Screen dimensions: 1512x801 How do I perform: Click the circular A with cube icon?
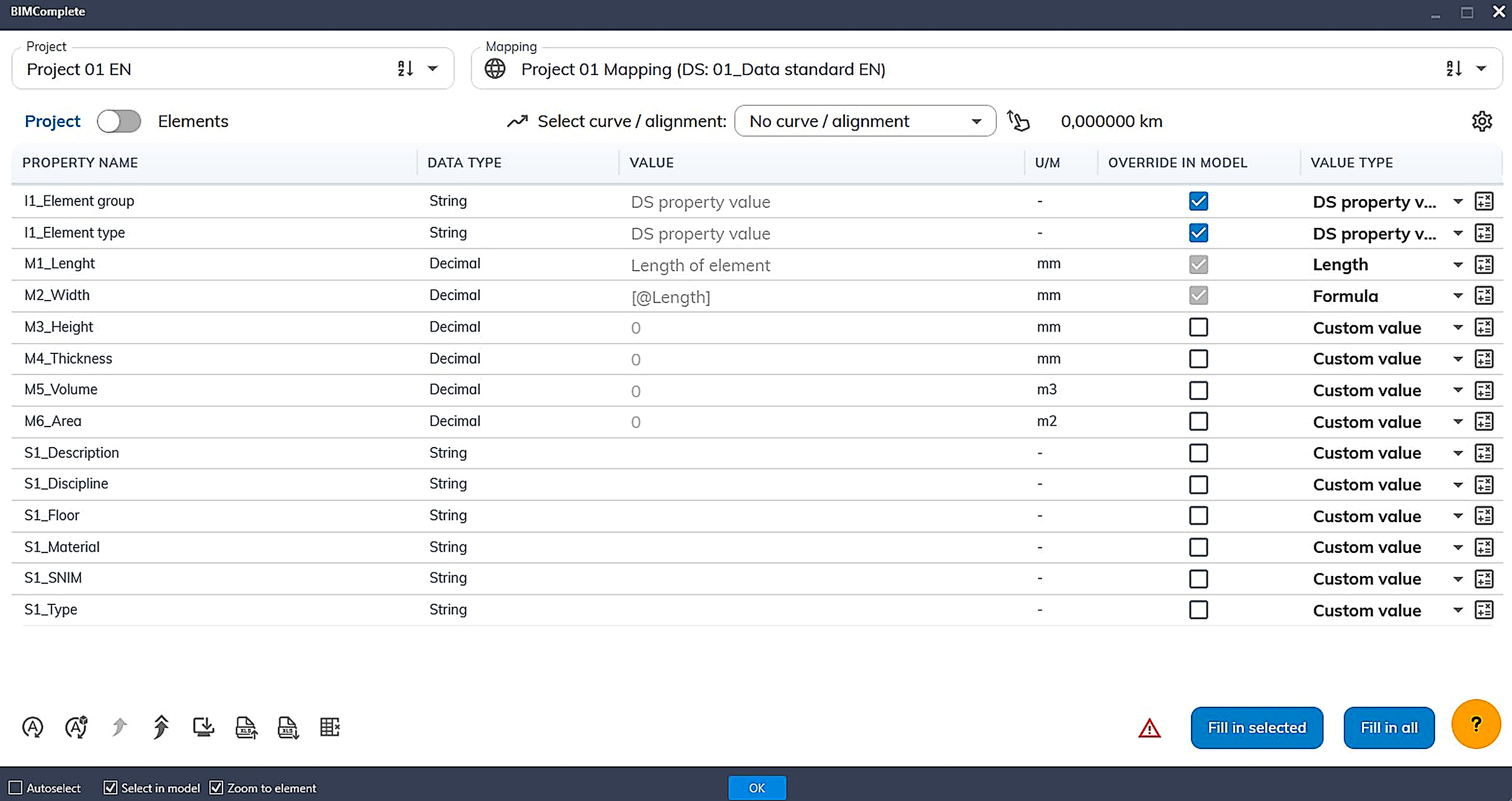coord(76,727)
